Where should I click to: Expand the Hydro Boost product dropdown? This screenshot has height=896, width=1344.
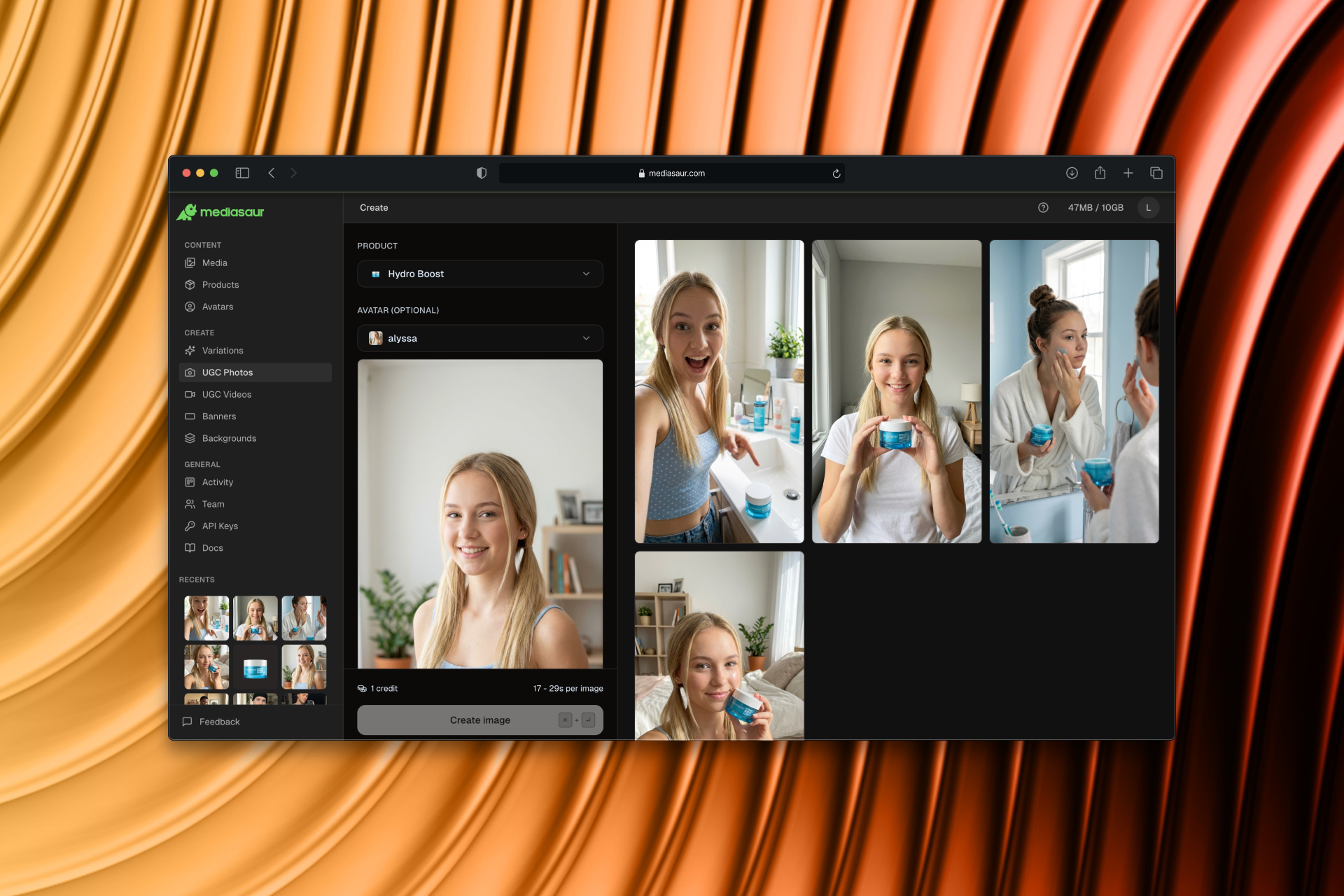click(x=479, y=274)
